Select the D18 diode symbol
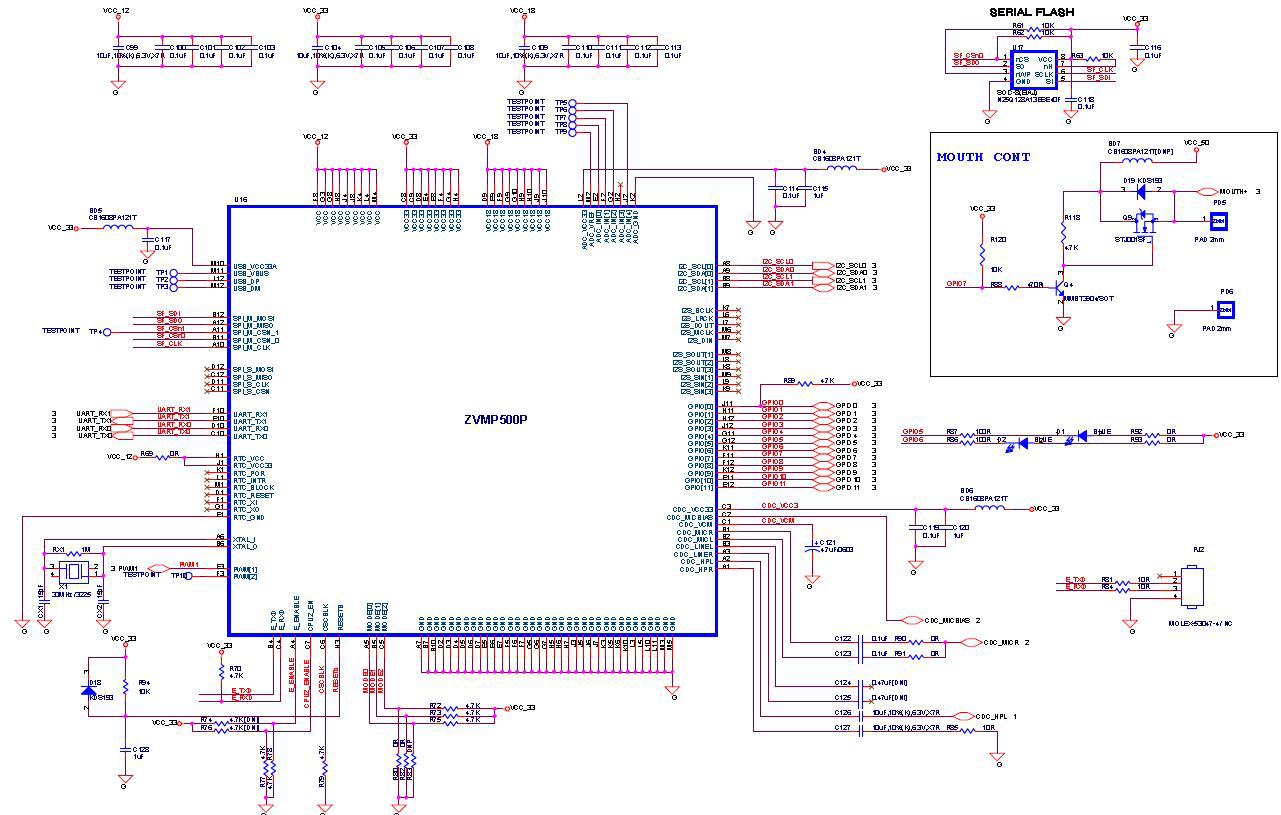1281x815 pixels. (x=88, y=690)
